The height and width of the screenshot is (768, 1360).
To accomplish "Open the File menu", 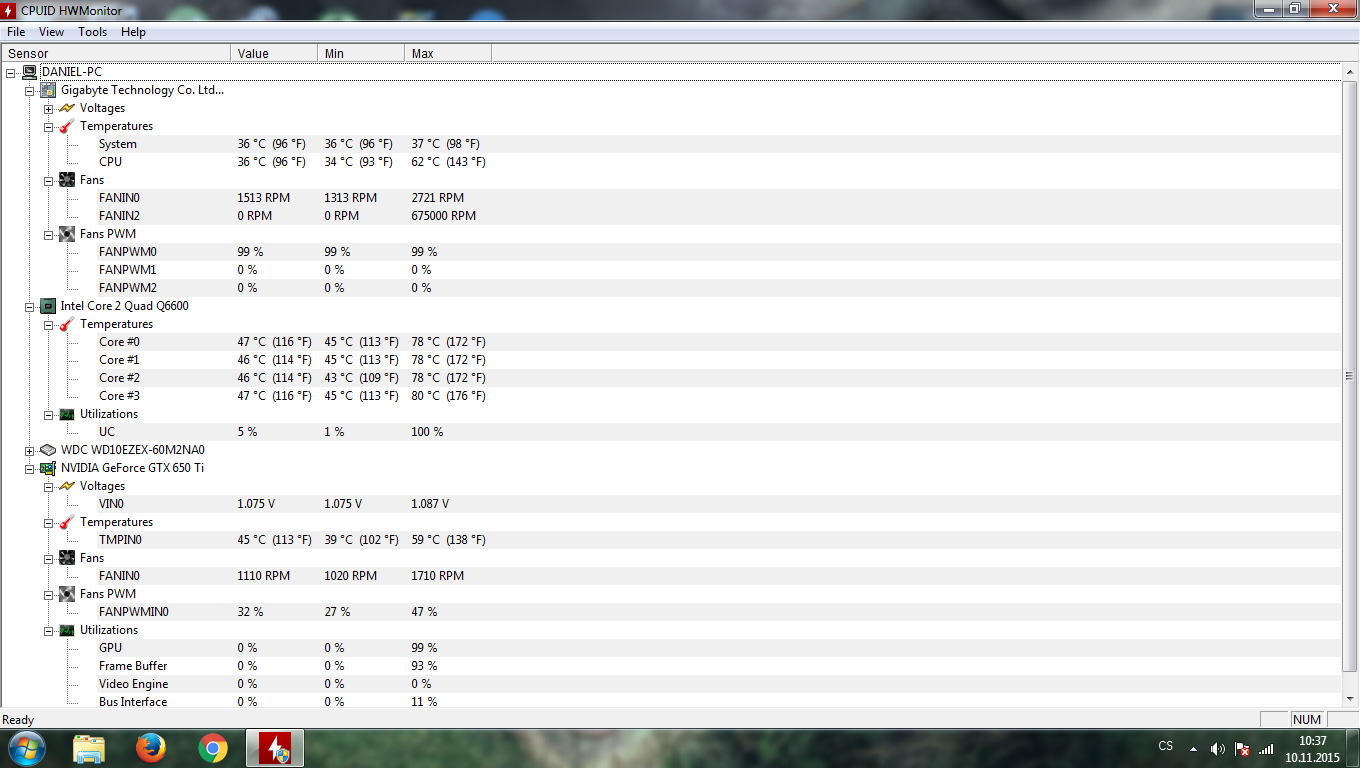I will click(x=16, y=32).
